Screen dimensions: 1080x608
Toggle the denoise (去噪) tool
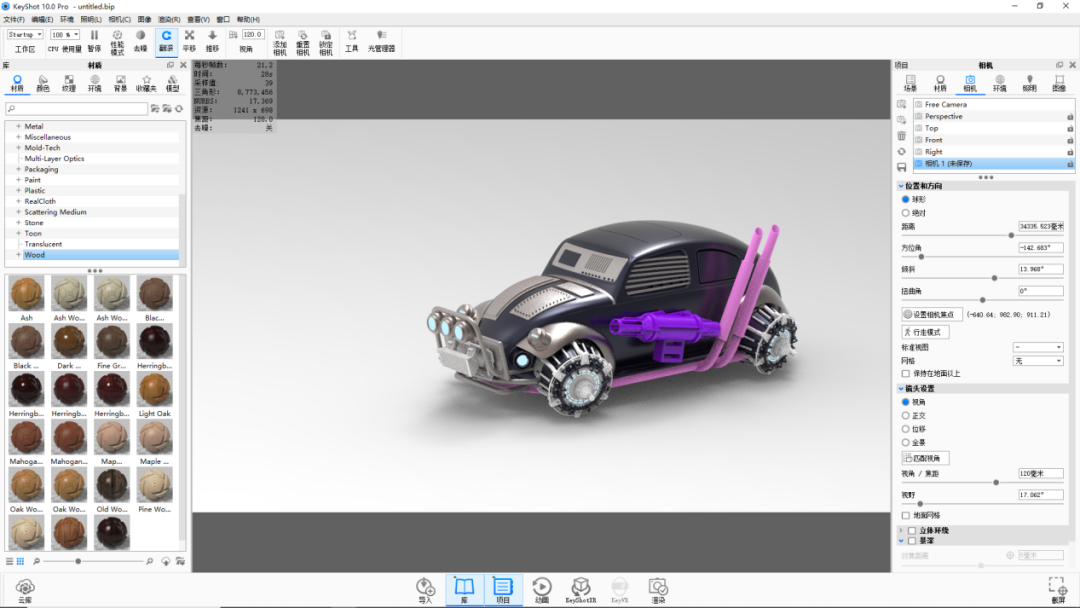pyautogui.click(x=141, y=41)
